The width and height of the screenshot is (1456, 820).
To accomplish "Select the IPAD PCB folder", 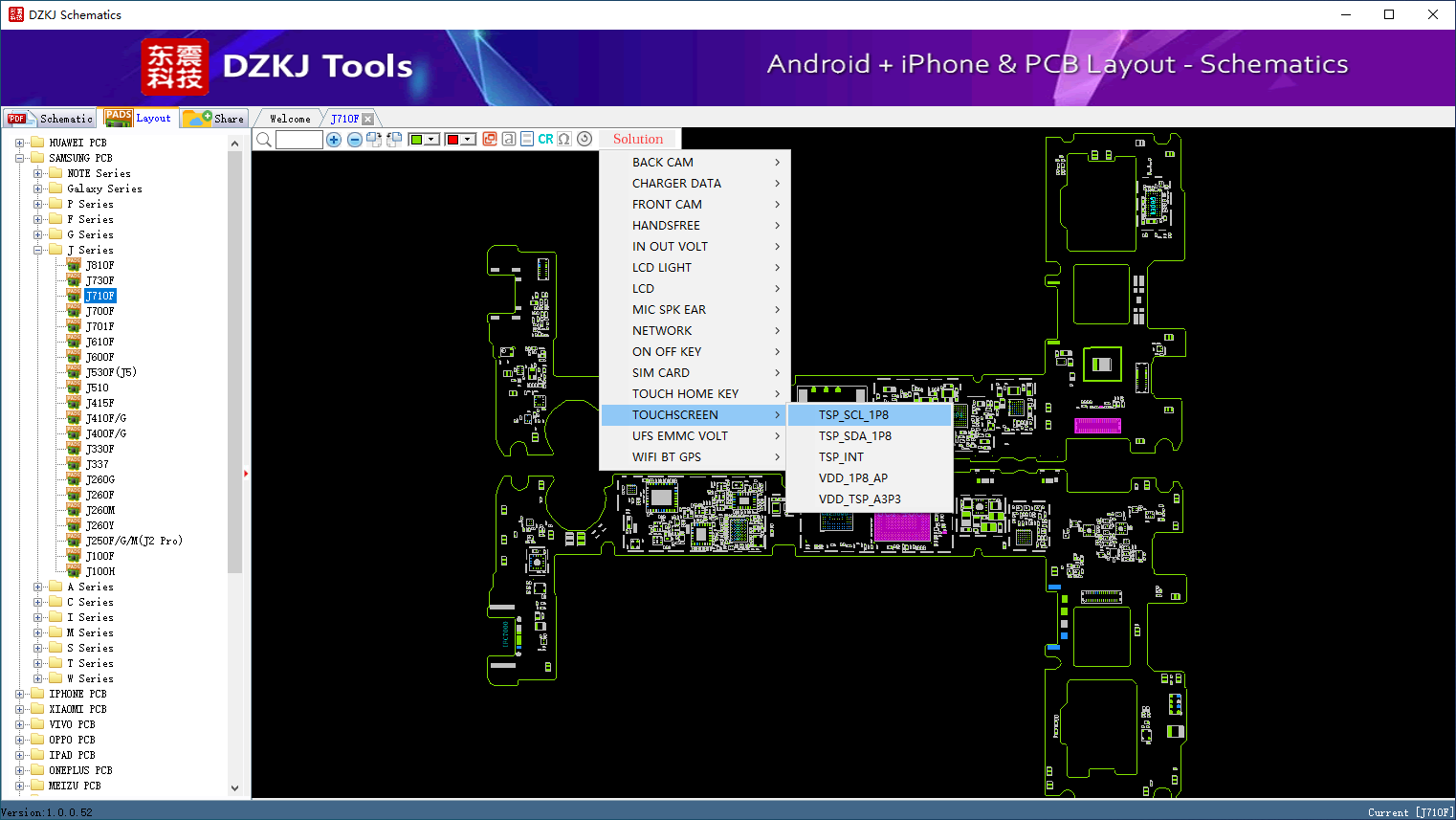I will click(x=72, y=755).
